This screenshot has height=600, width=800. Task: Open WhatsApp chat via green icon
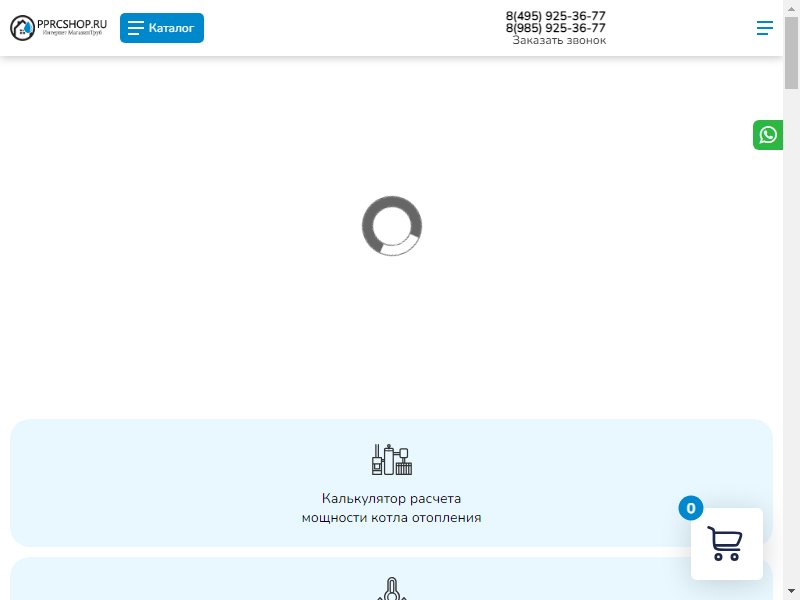pos(768,135)
